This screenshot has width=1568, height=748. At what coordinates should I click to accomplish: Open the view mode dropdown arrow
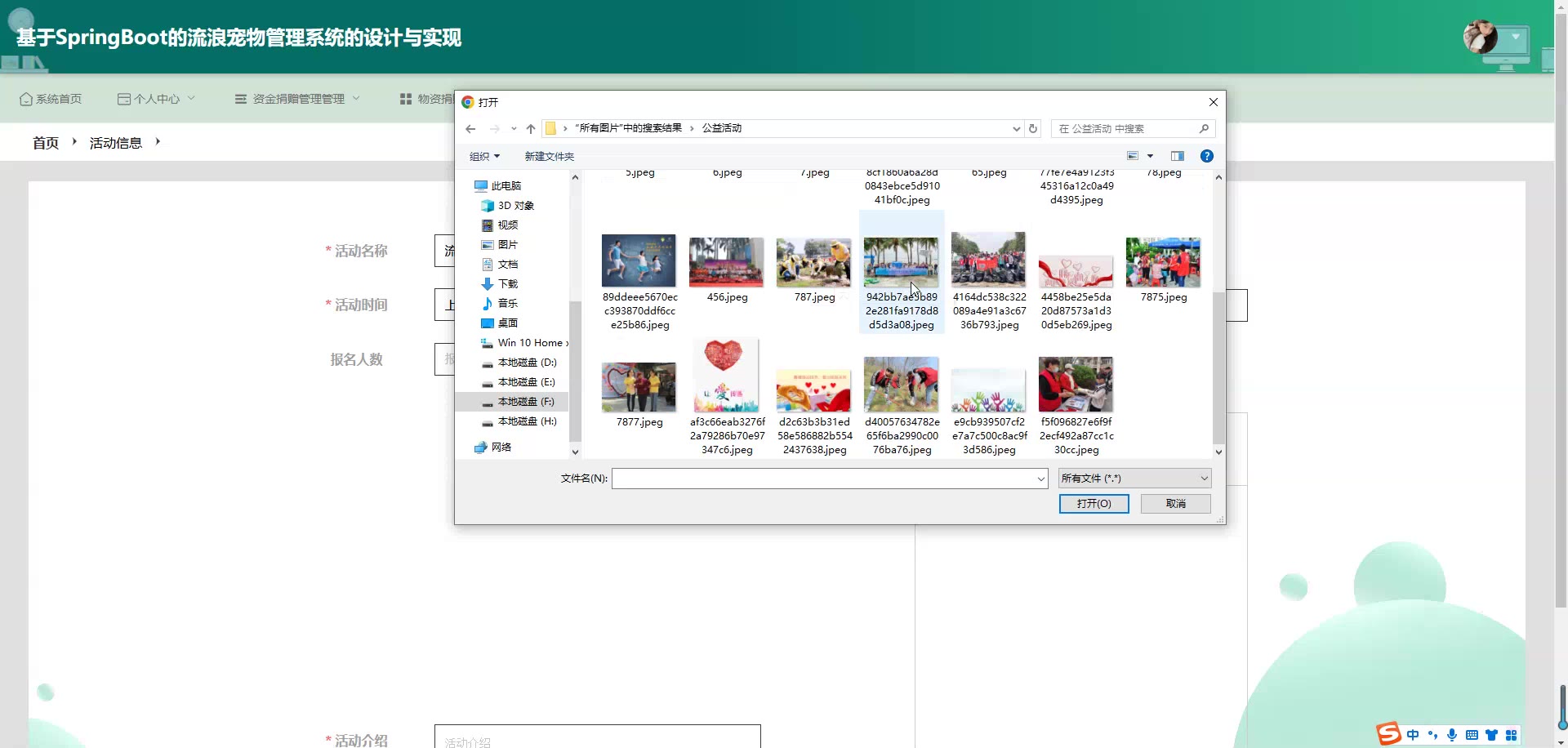pos(1151,156)
